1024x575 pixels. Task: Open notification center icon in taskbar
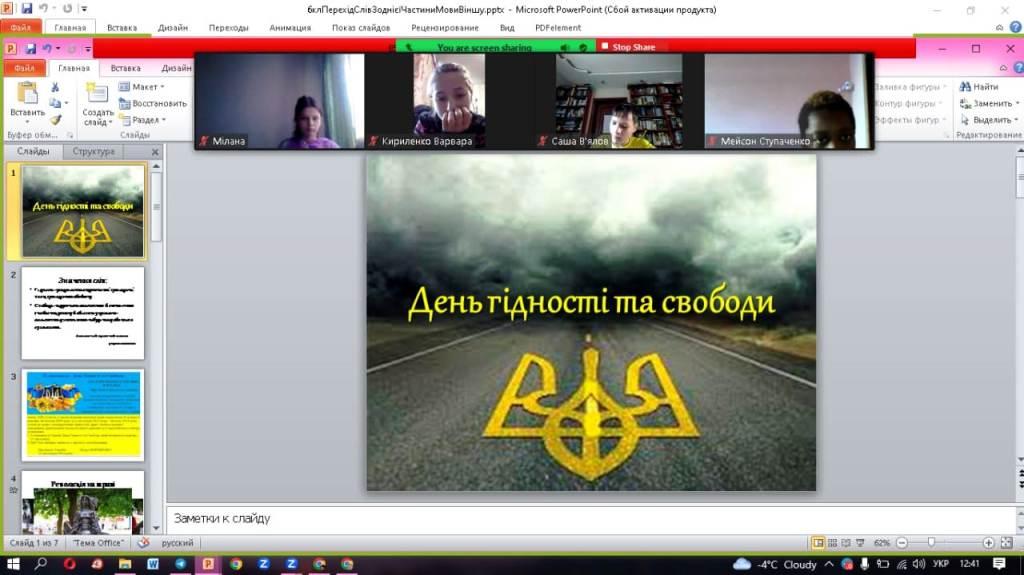(x=999, y=563)
